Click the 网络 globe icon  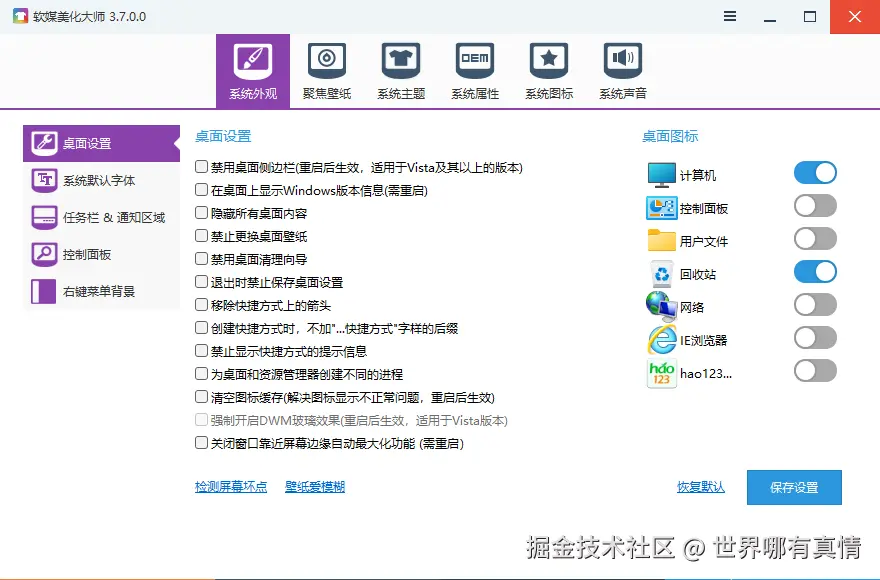tap(662, 306)
